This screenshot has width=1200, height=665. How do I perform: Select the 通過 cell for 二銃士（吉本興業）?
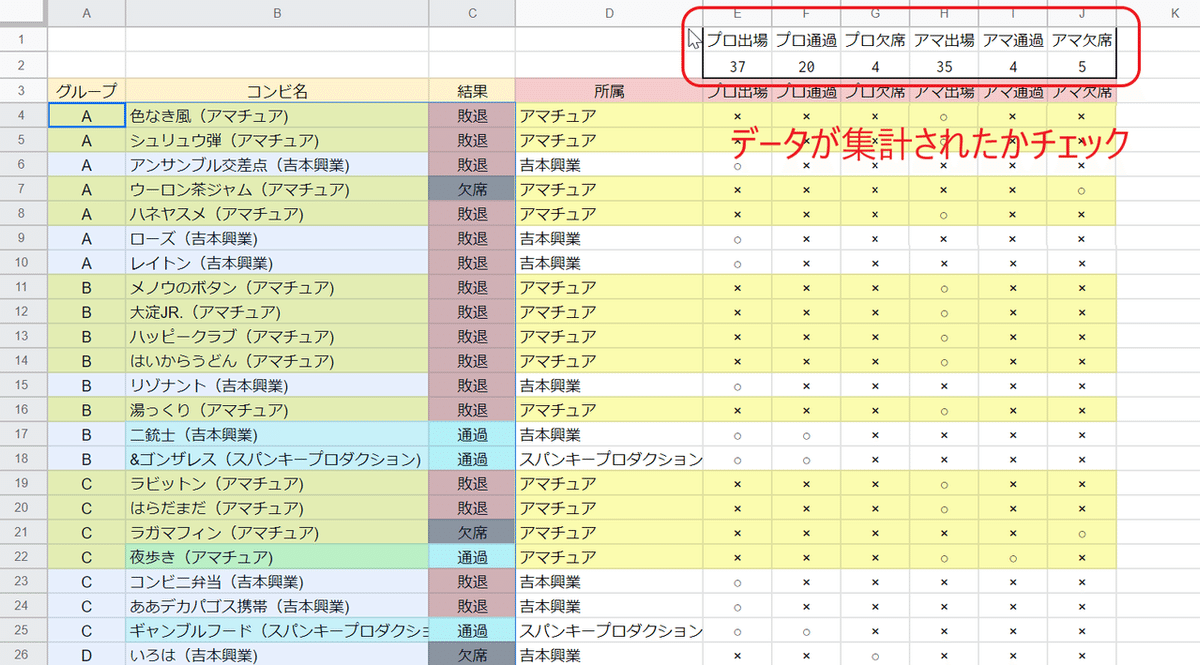[x=471, y=434]
